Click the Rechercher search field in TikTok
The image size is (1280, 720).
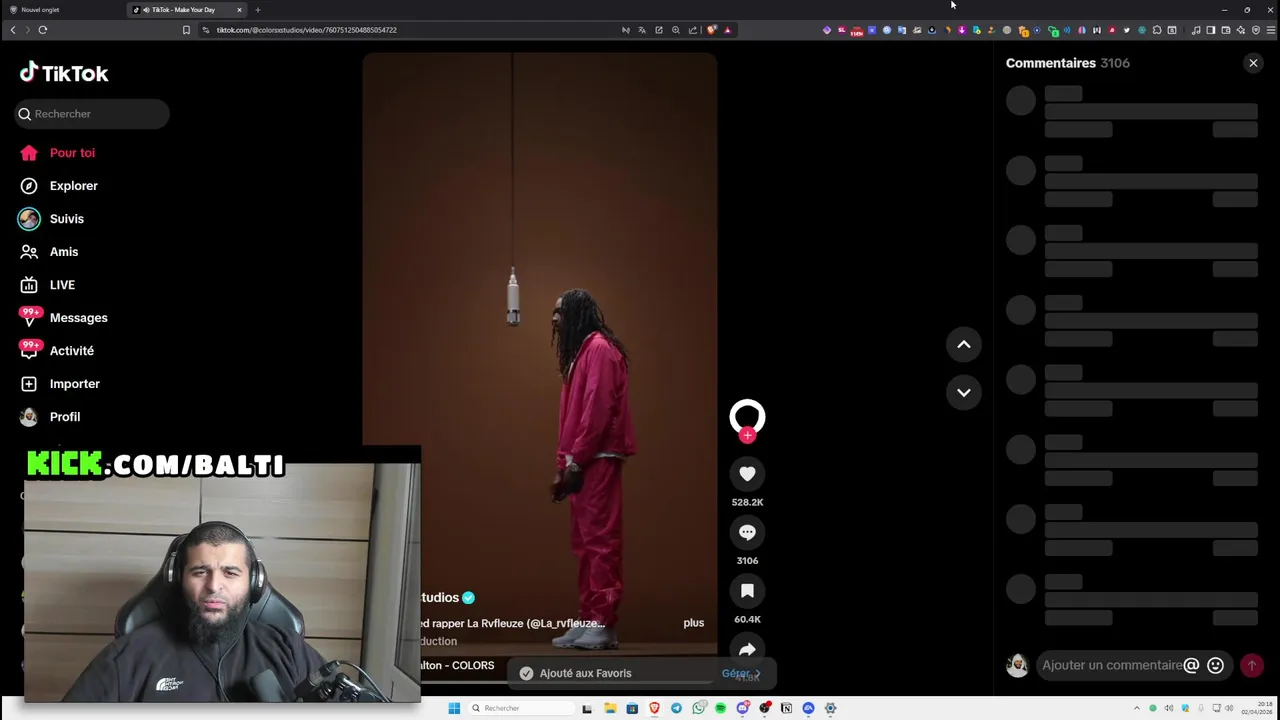pyautogui.click(x=92, y=114)
